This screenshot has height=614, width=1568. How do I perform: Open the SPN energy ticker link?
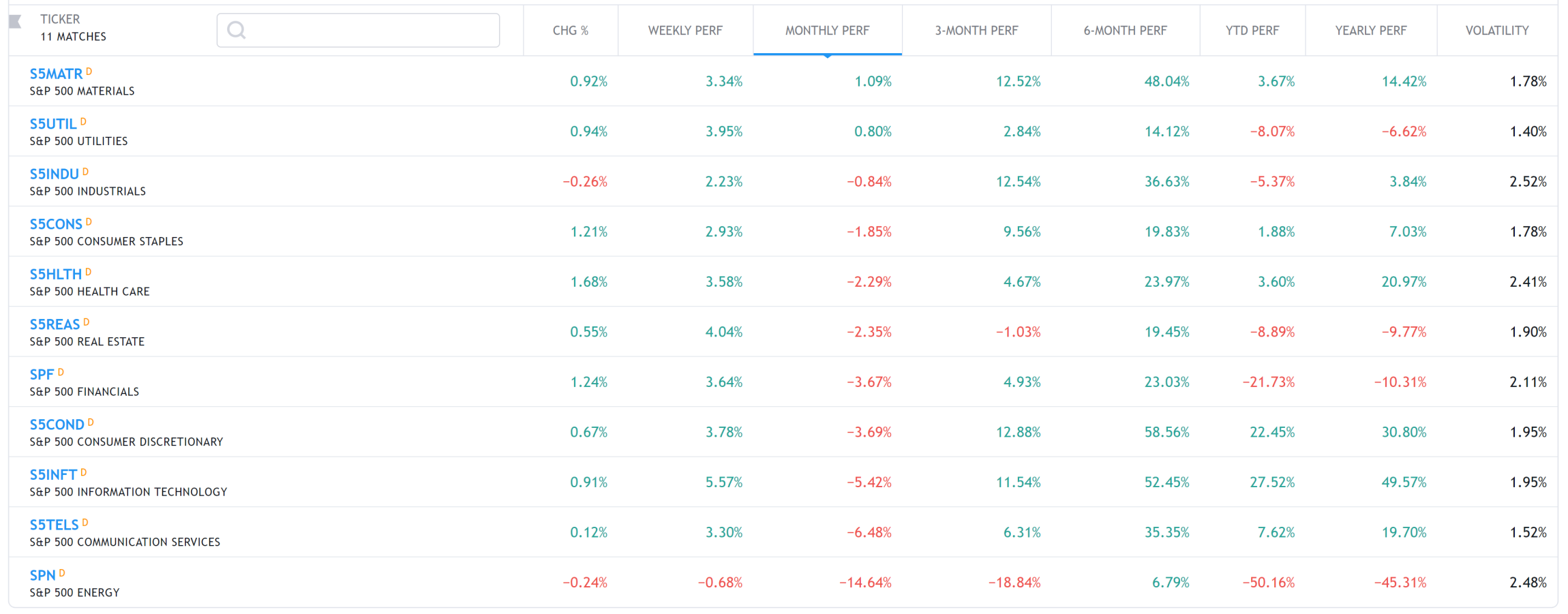coord(42,575)
